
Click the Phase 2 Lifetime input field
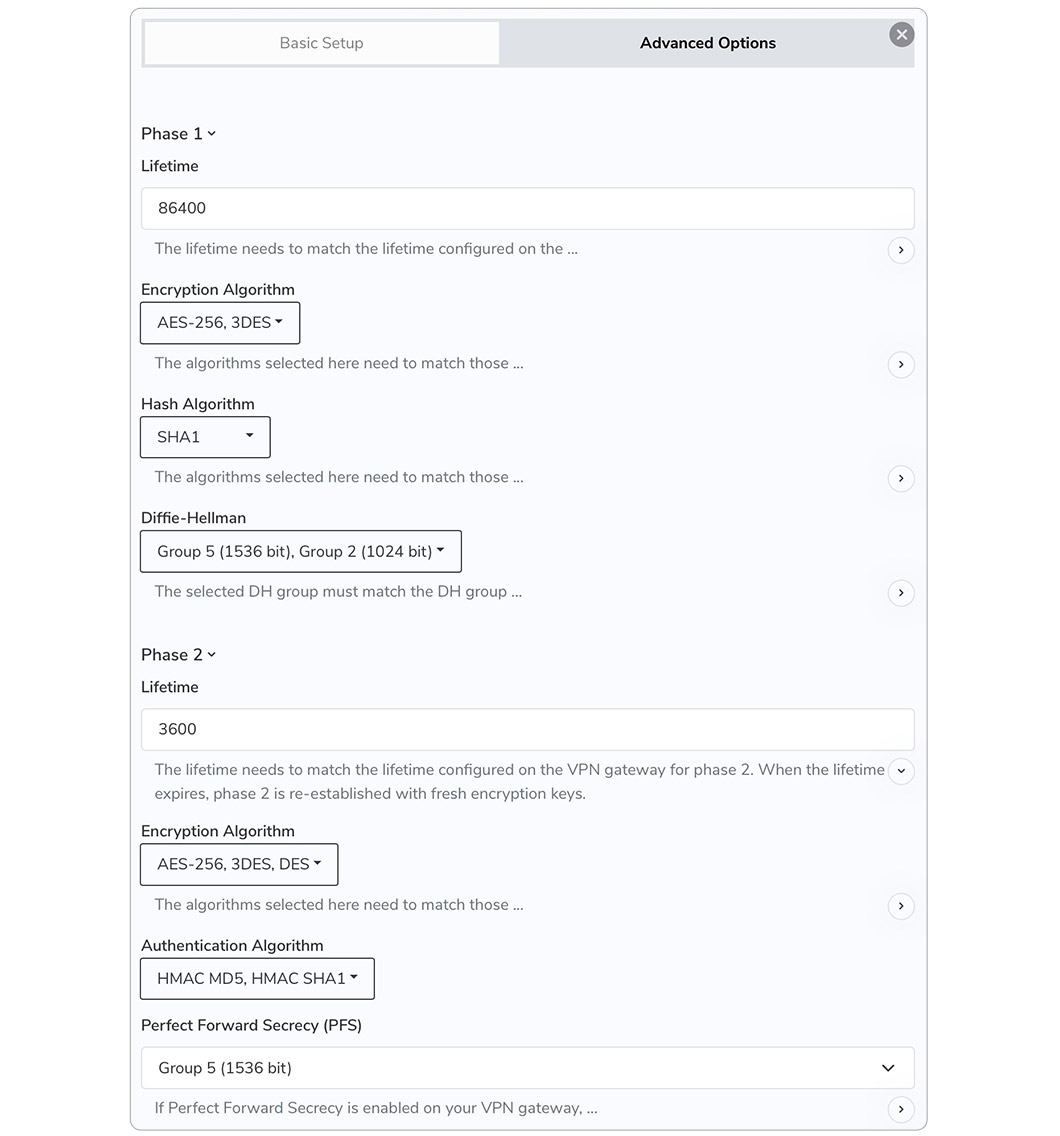pos(527,729)
